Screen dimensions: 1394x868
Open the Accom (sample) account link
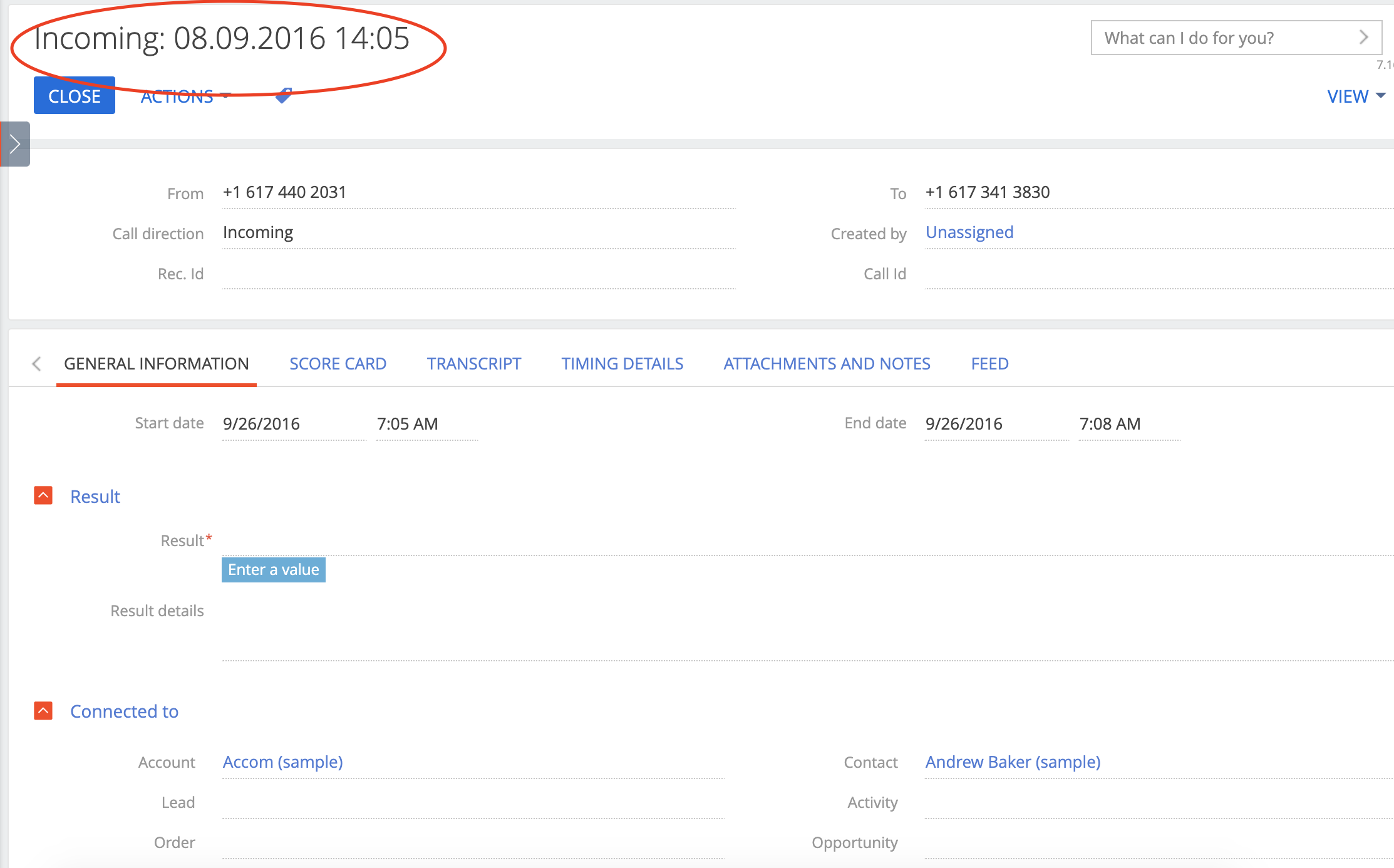[283, 762]
